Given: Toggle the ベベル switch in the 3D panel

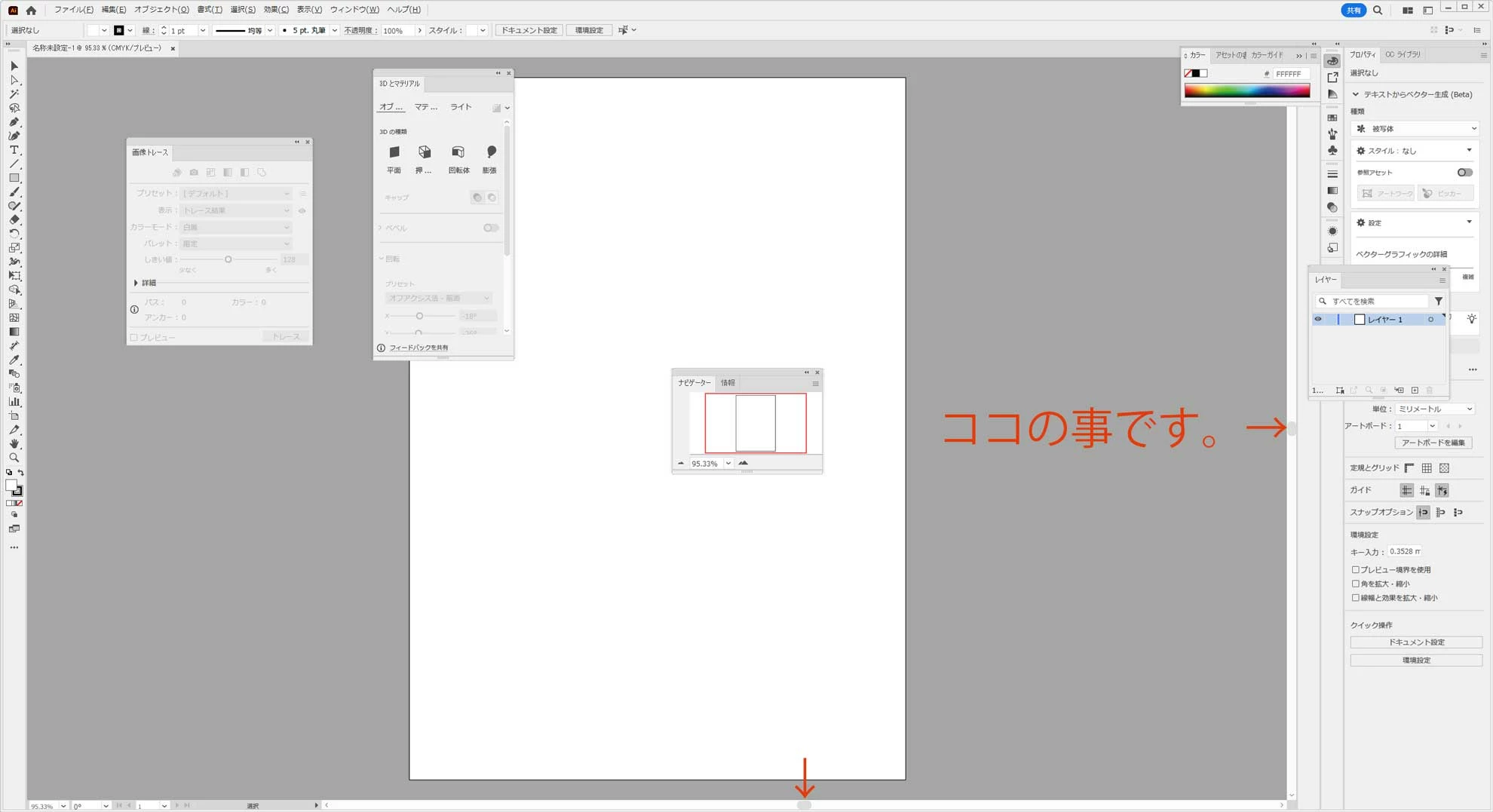Looking at the screenshot, I should coord(490,228).
